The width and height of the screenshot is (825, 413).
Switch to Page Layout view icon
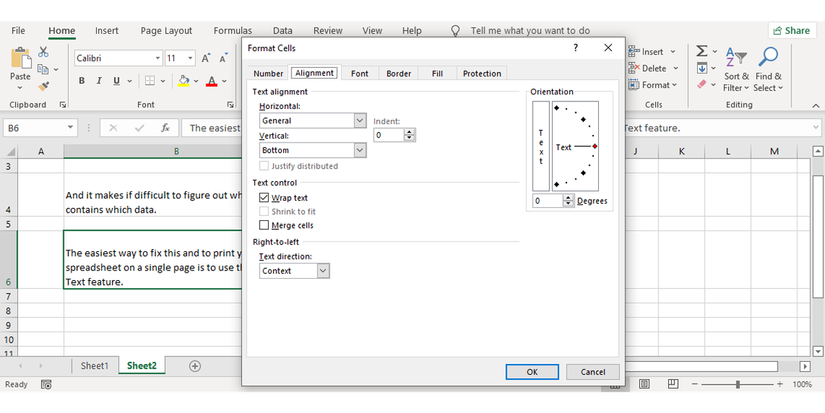point(645,384)
